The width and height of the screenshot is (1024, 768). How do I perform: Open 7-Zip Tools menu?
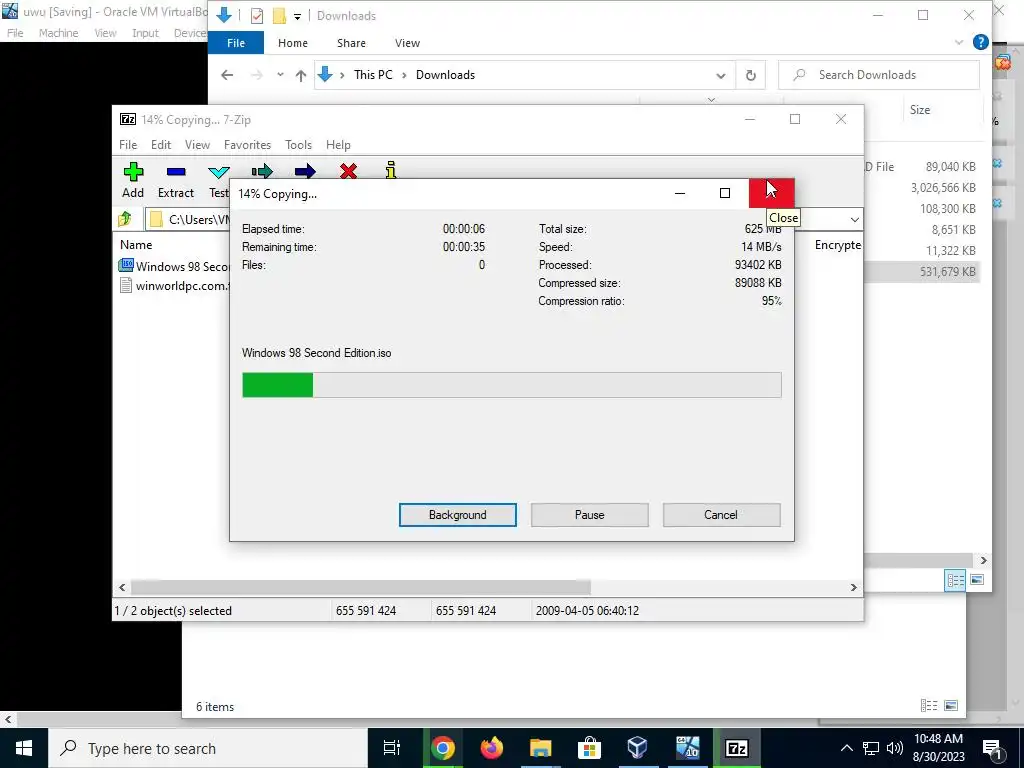(x=298, y=145)
